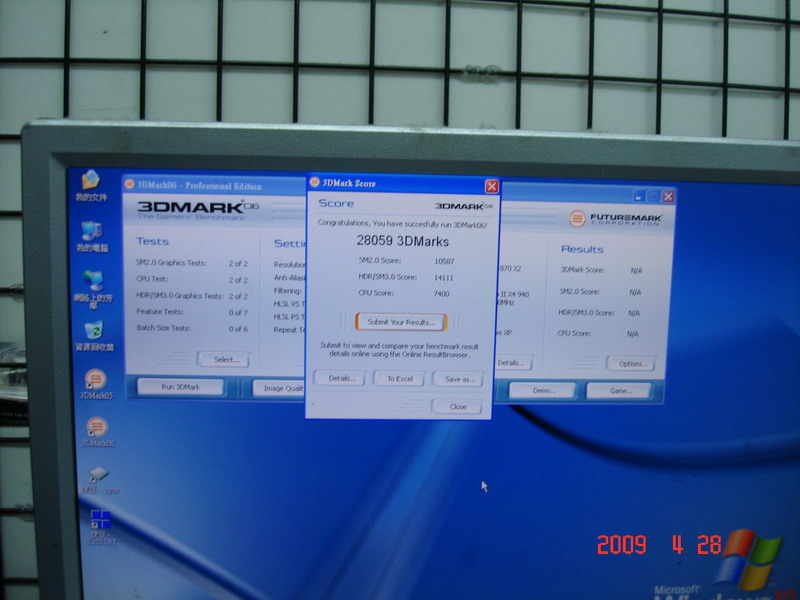The image size is (800, 600).
Task: Click Run 3DMark in the main window
Action: pyautogui.click(x=181, y=387)
